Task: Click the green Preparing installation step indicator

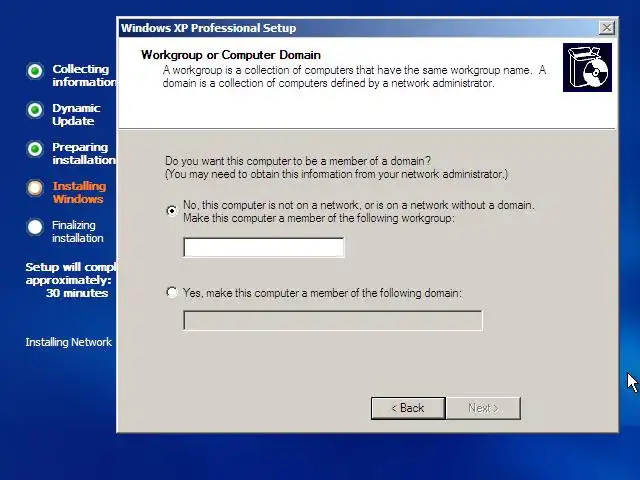Action: [35, 149]
